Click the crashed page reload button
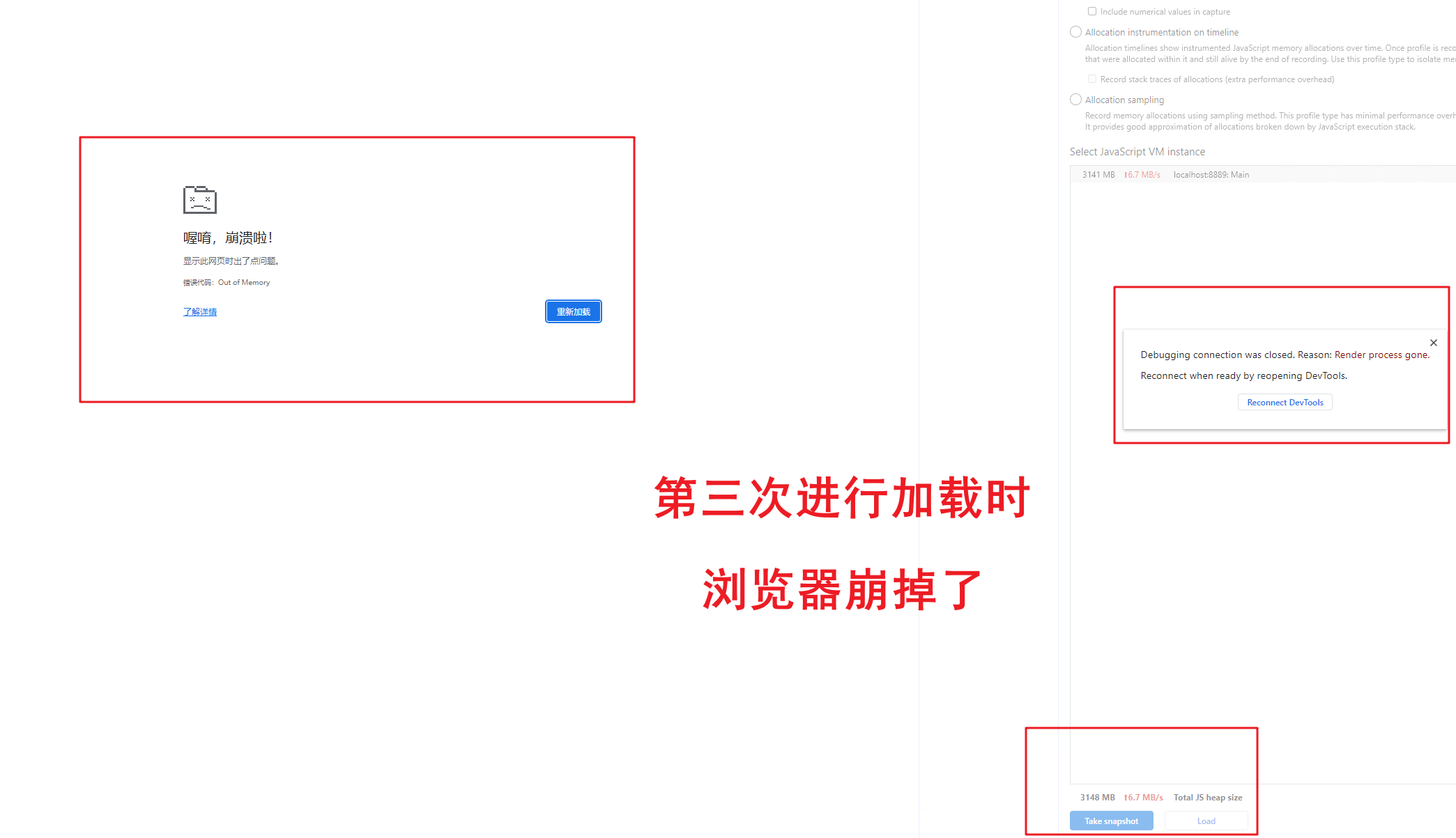This screenshot has height=838, width=1456. click(x=574, y=311)
